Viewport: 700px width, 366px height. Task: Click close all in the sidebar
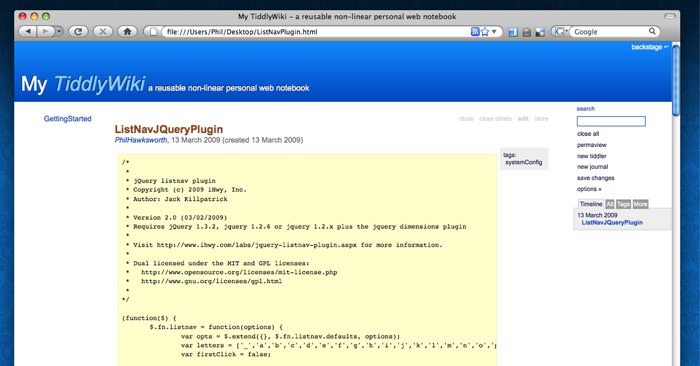[x=588, y=134]
